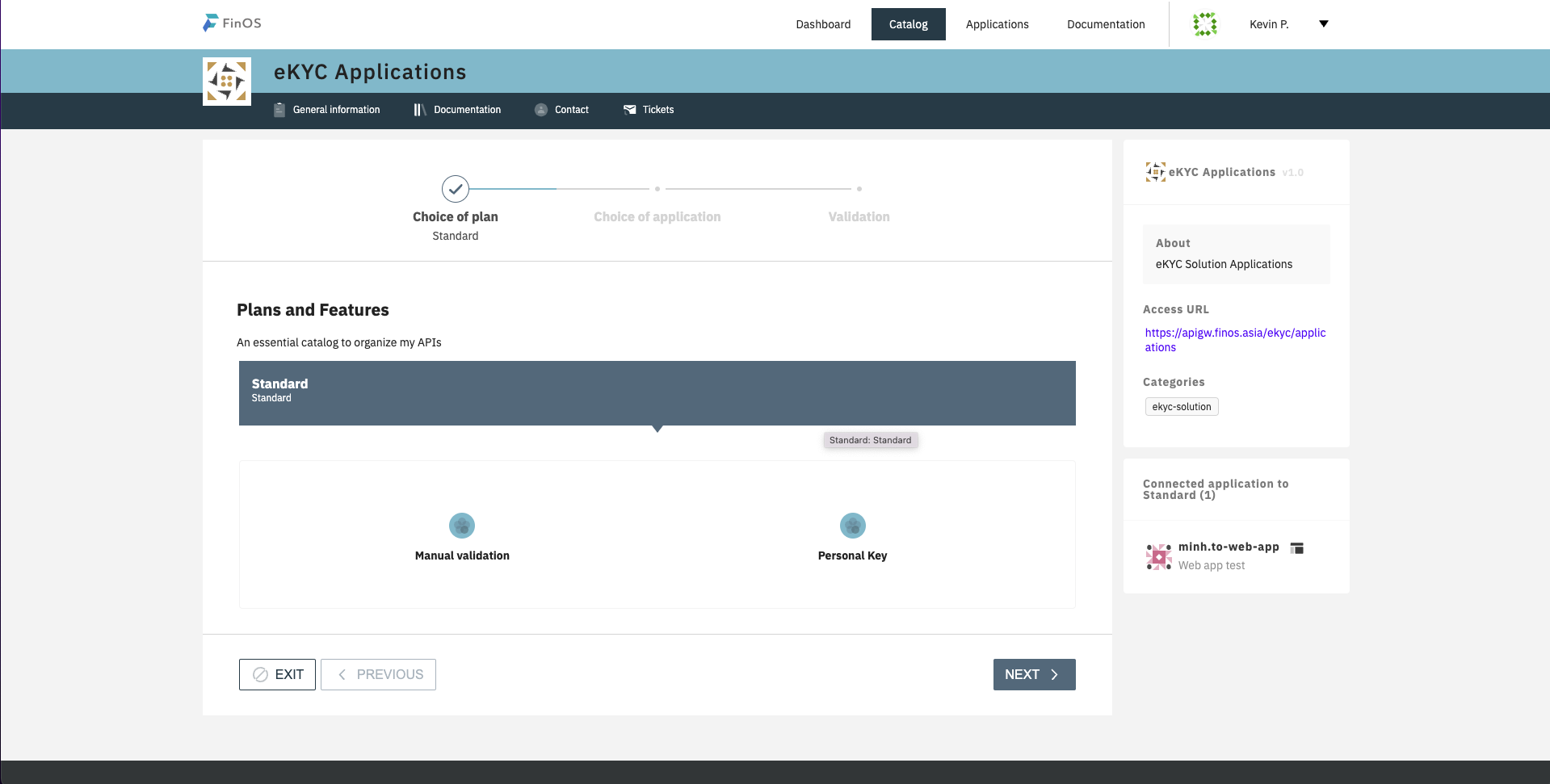Click the General information clipboard icon
1550x784 pixels.
279,110
